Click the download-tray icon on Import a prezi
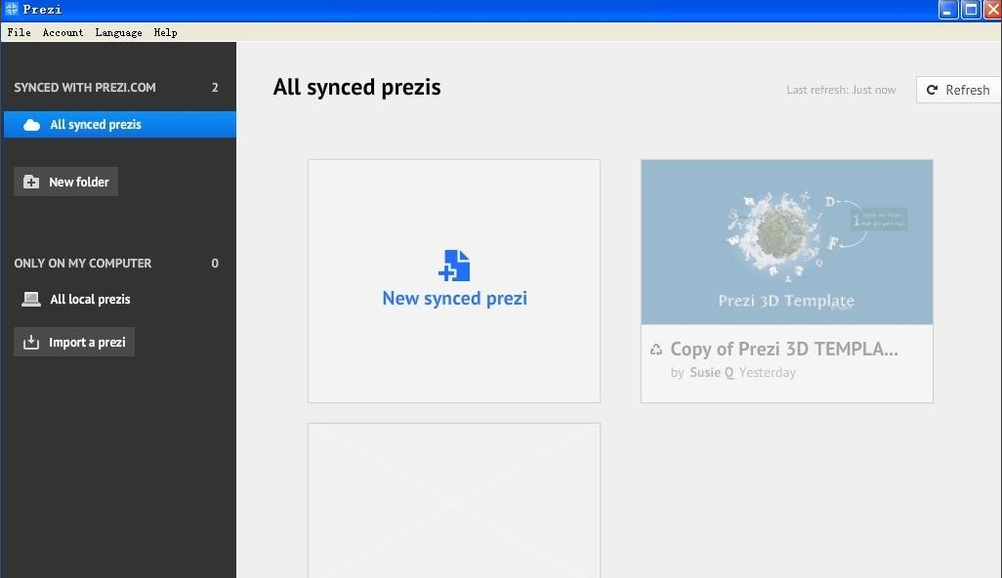The width and height of the screenshot is (1002, 578). click(x=31, y=342)
